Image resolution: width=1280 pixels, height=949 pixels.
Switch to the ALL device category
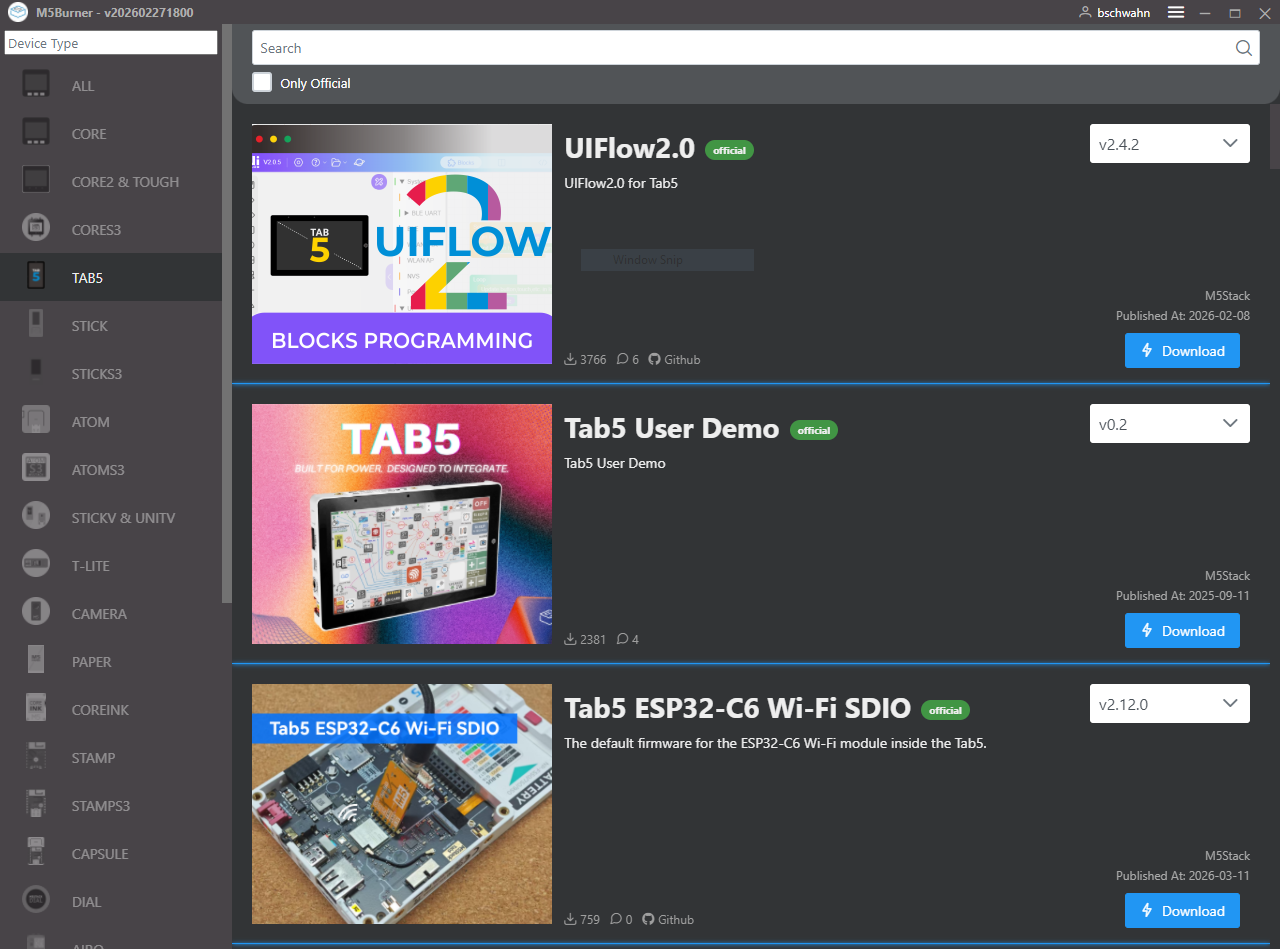(x=83, y=86)
